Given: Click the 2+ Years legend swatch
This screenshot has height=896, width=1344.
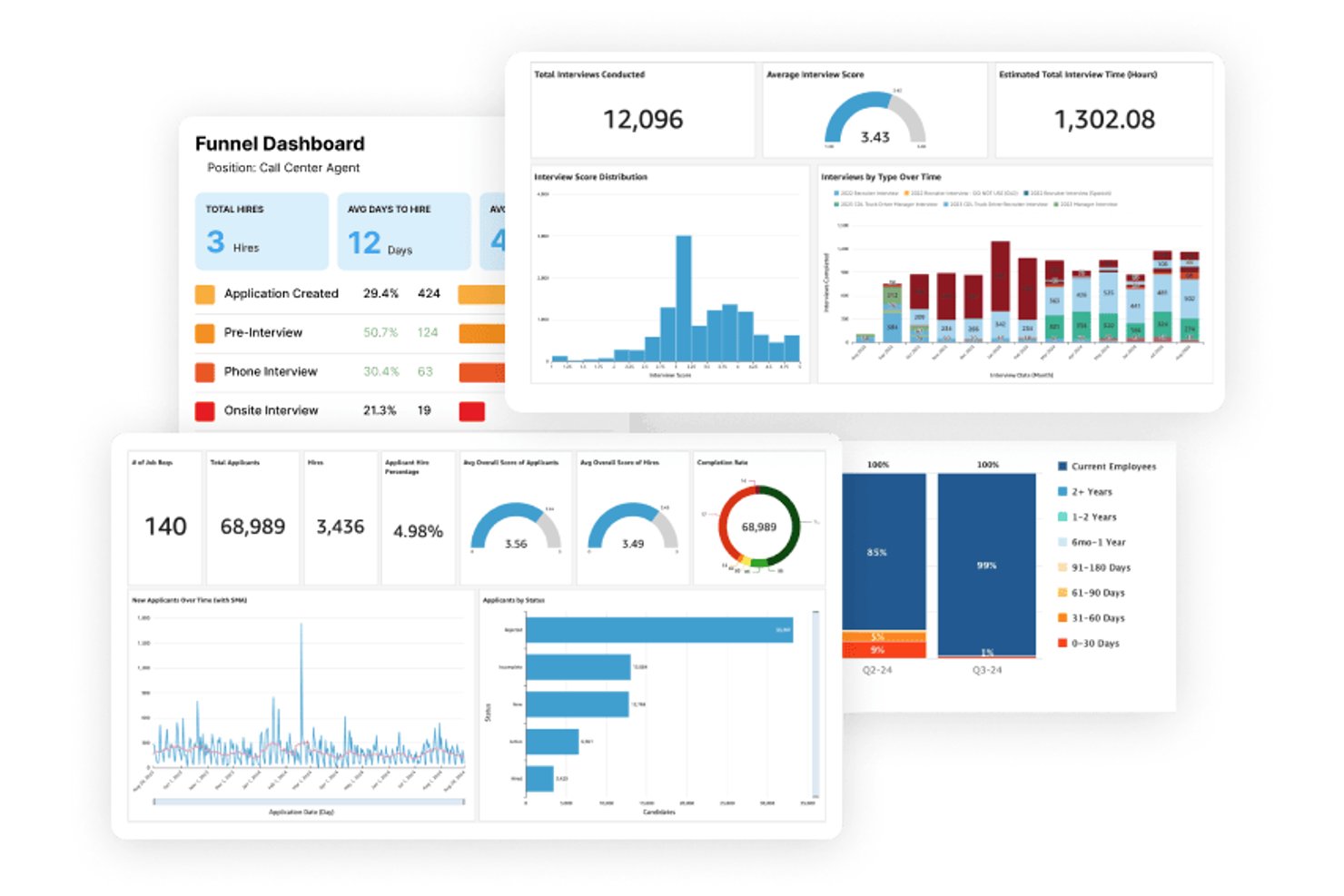Looking at the screenshot, I should pos(1062,492).
